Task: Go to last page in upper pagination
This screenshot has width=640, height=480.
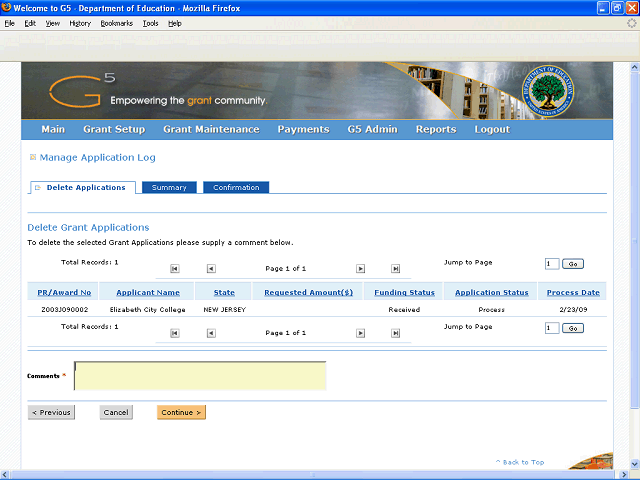Action: [x=396, y=269]
